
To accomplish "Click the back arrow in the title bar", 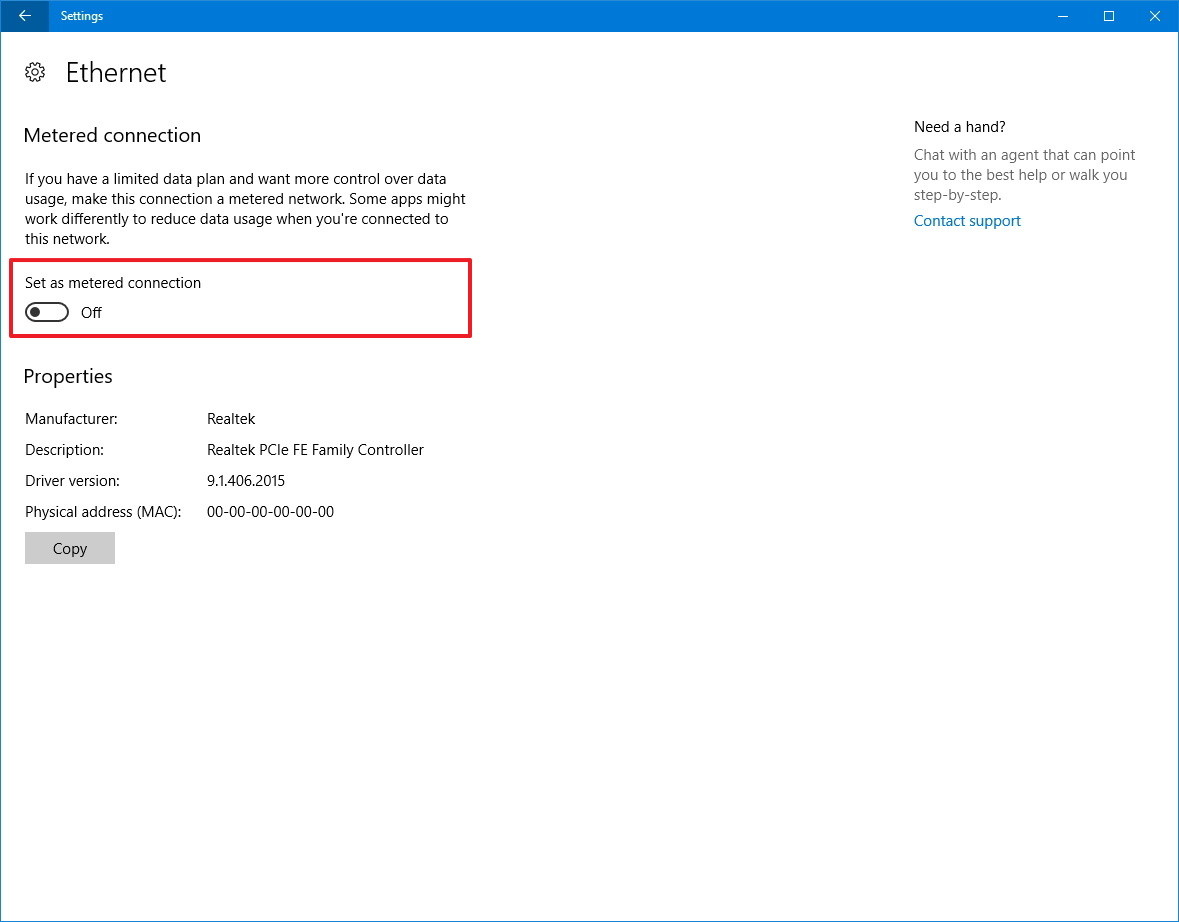I will [x=22, y=16].
